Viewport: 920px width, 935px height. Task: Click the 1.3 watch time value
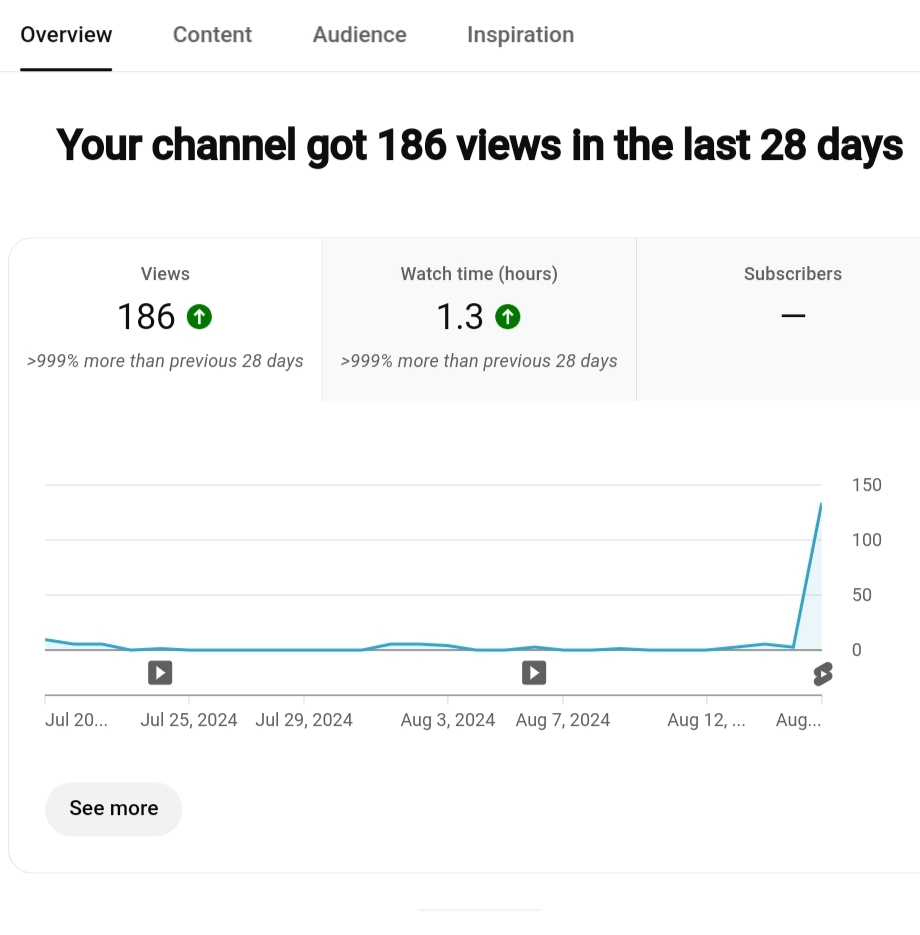coord(460,316)
